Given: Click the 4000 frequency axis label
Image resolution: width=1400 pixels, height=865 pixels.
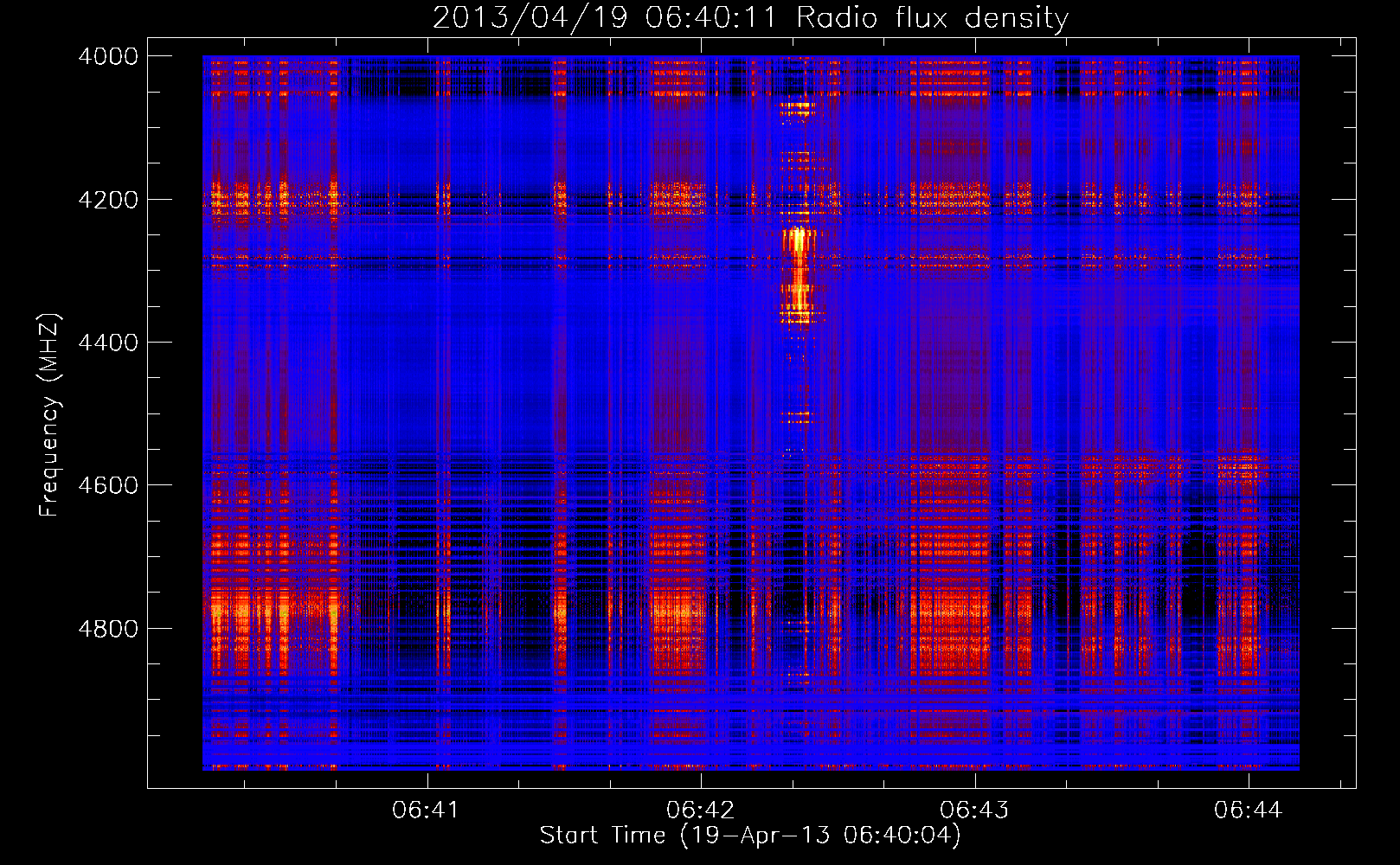Looking at the screenshot, I should (108, 56).
